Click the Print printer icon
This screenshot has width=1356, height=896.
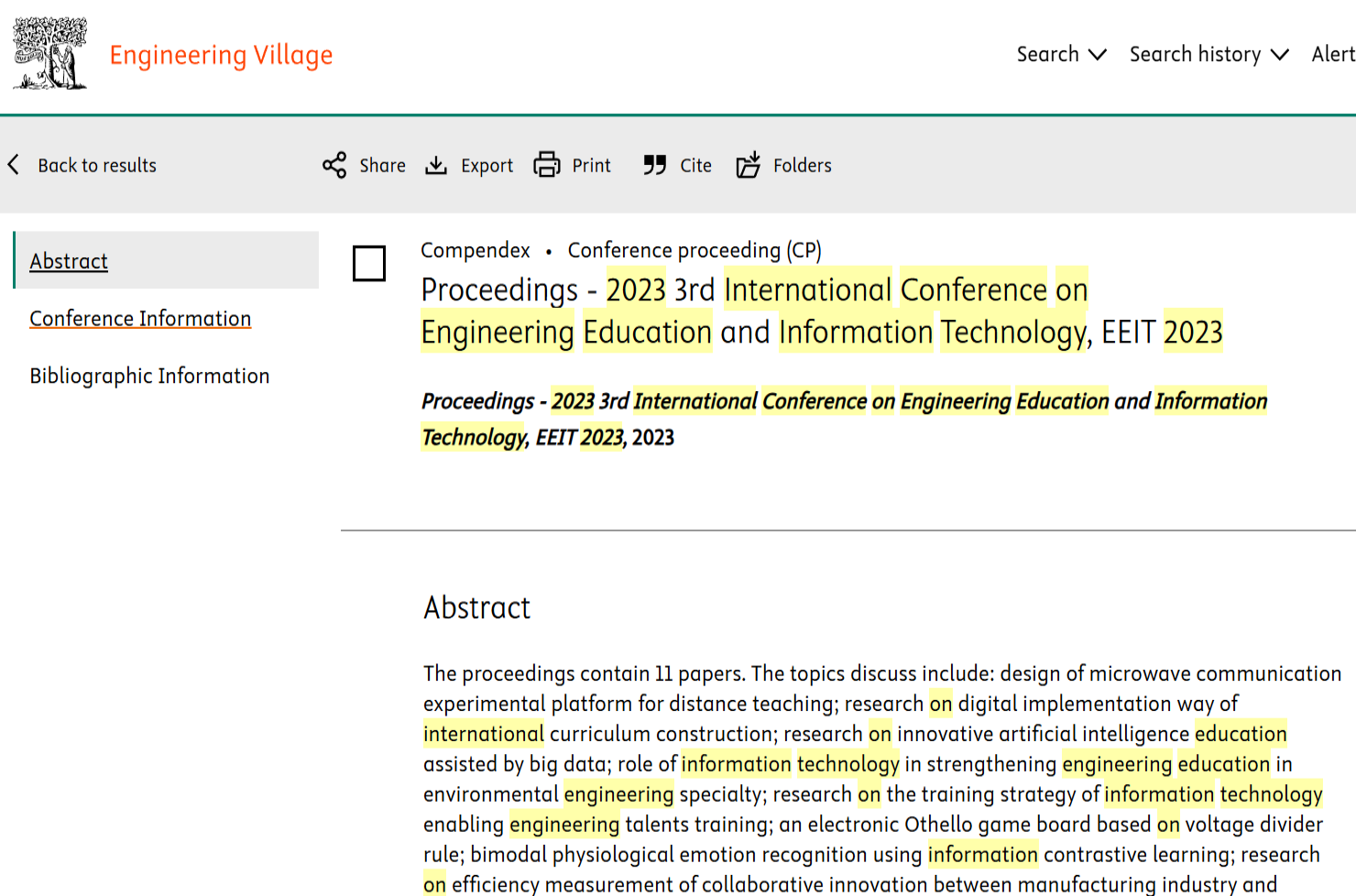(x=547, y=165)
